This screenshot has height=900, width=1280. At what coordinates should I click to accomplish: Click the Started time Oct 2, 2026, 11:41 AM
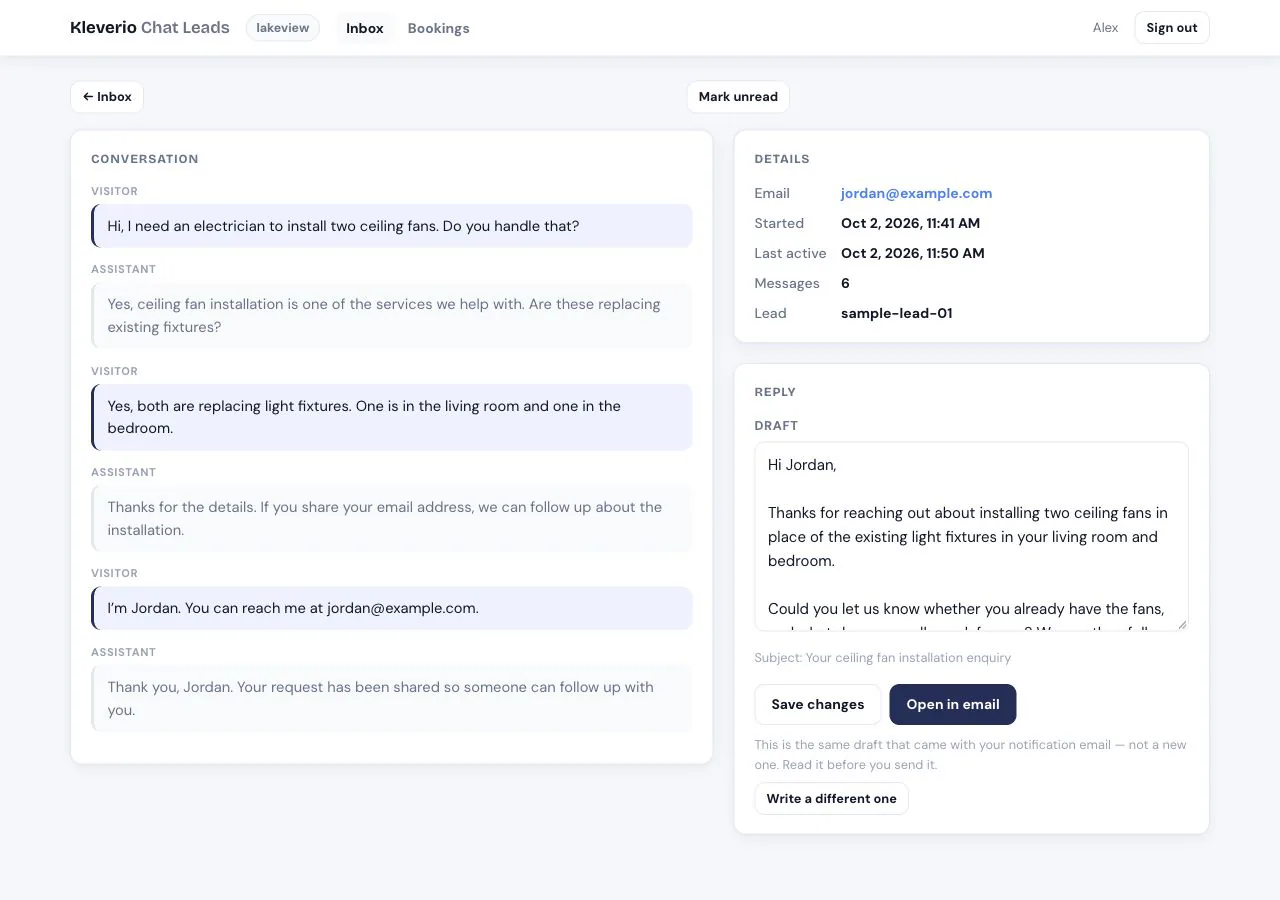pyautogui.click(x=911, y=223)
